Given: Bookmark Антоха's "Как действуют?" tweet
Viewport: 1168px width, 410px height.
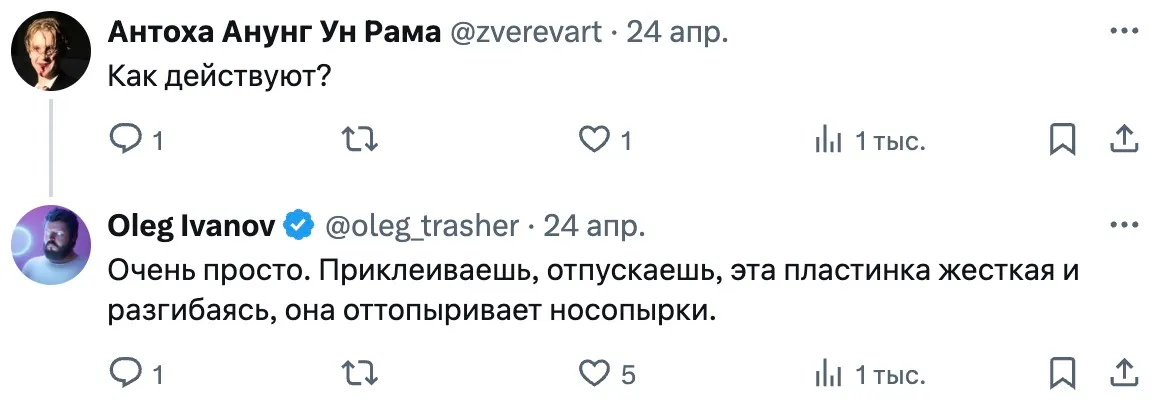Looking at the screenshot, I should (1062, 140).
